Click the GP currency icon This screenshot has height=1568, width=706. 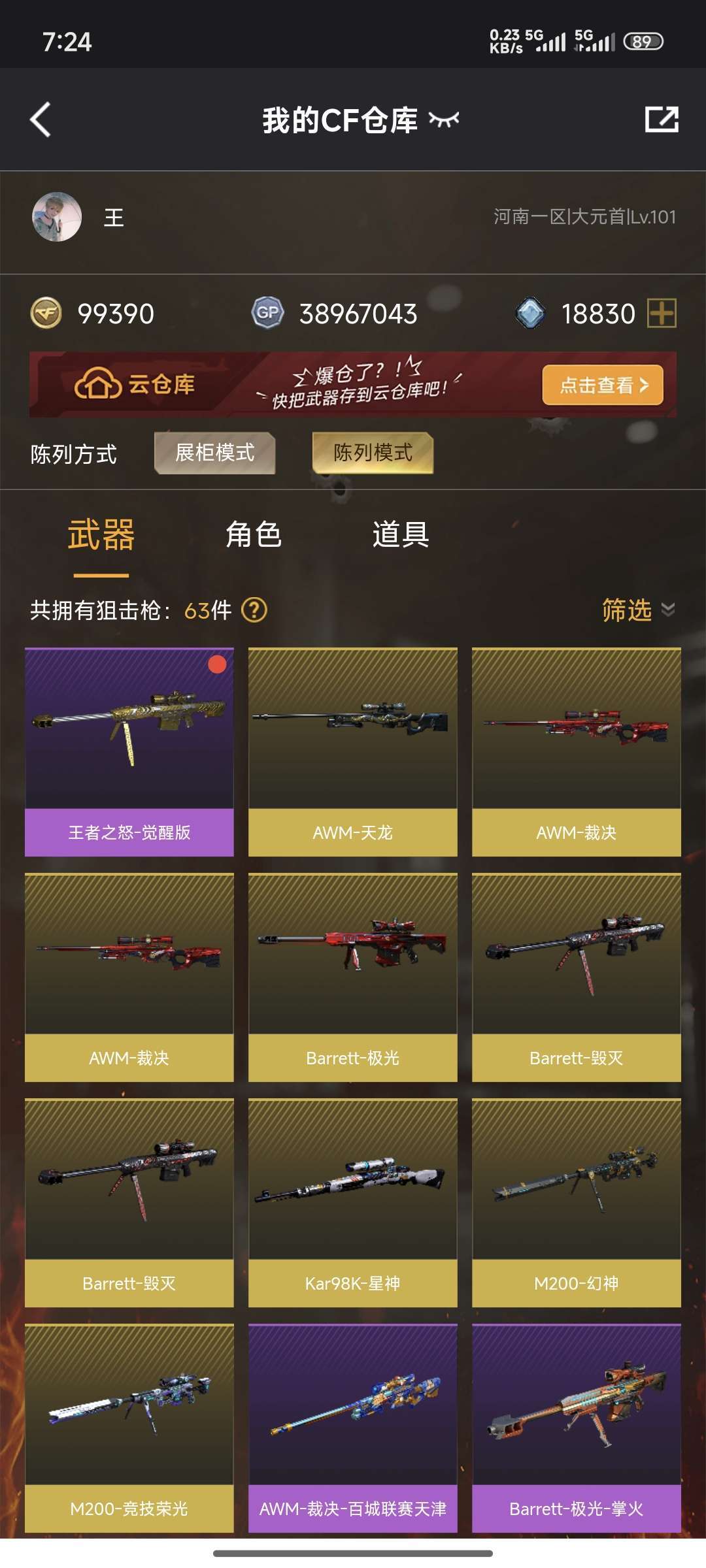click(x=267, y=313)
